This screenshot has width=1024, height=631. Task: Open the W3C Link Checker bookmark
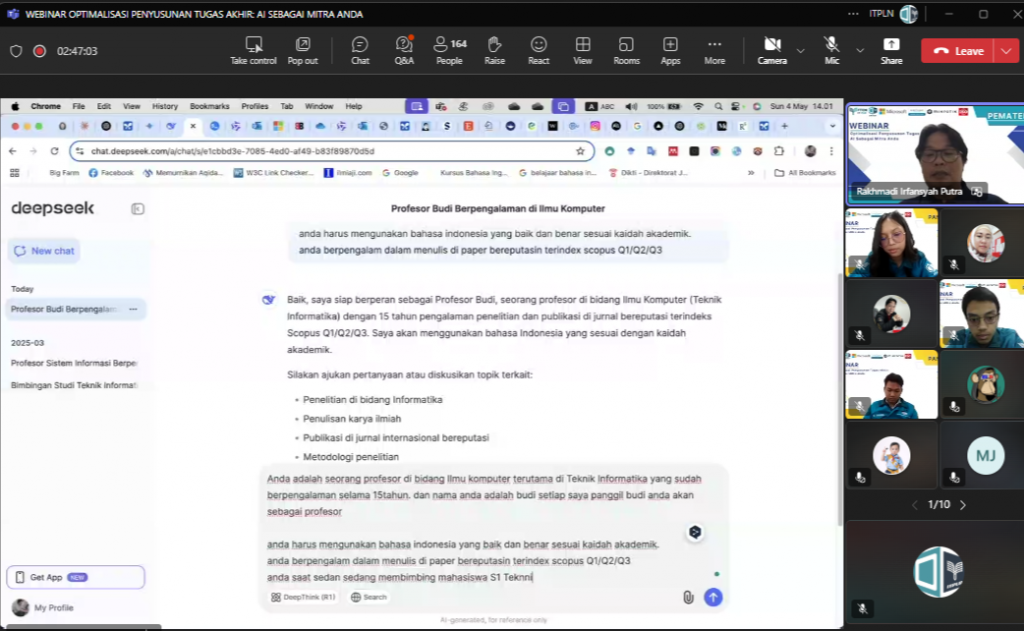point(274,172)
